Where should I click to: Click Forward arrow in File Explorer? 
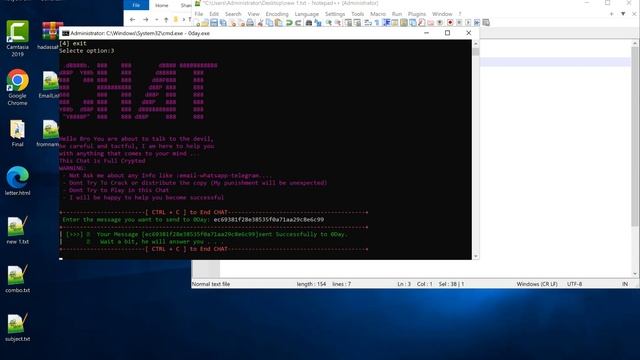click(x=145, y=19)
